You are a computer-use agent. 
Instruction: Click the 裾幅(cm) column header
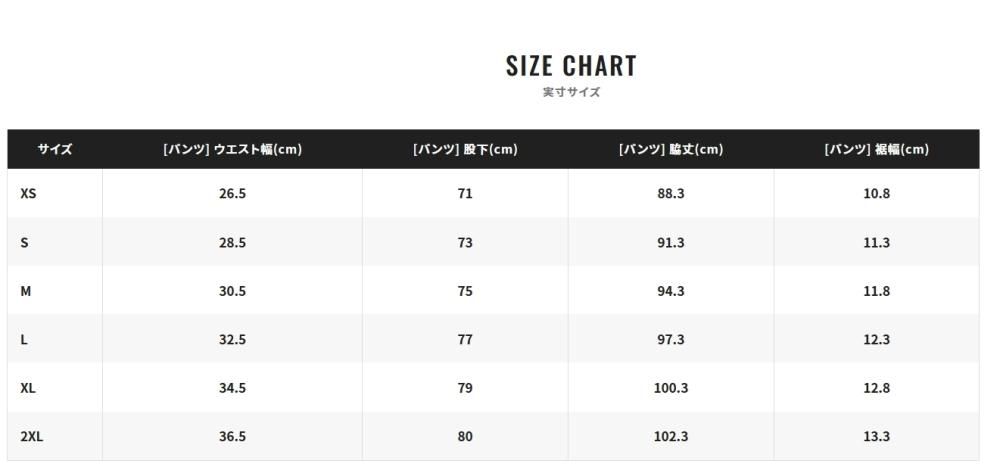click(x=877, y=150)
